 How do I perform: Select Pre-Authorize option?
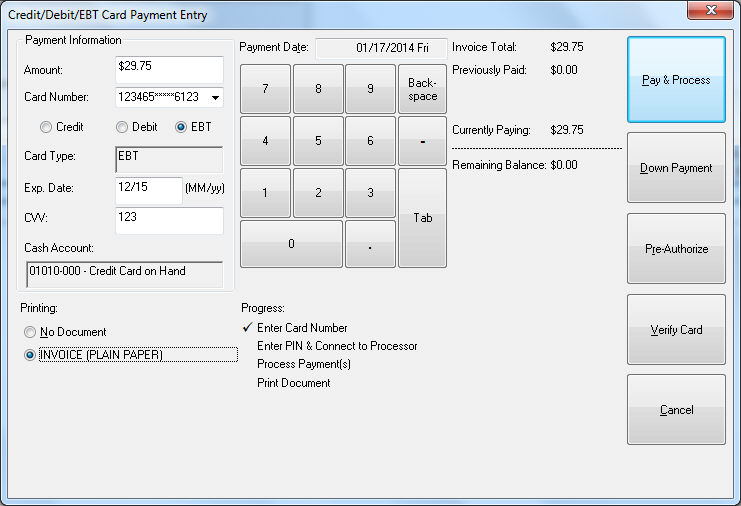pyautogui.click(x=676, y=249)
